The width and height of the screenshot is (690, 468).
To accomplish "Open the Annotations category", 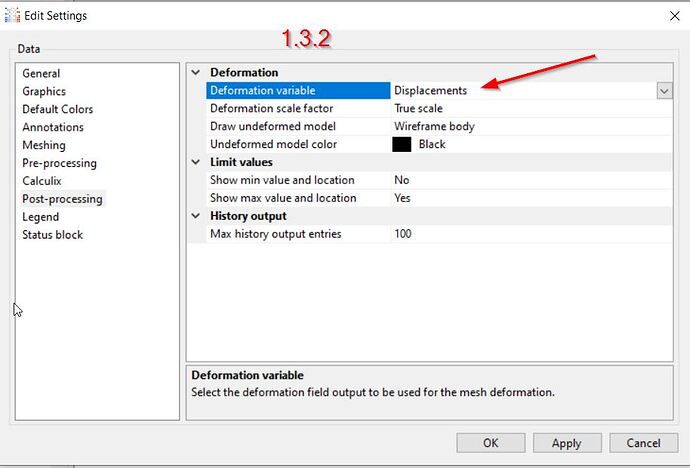I will coord(53,127).
